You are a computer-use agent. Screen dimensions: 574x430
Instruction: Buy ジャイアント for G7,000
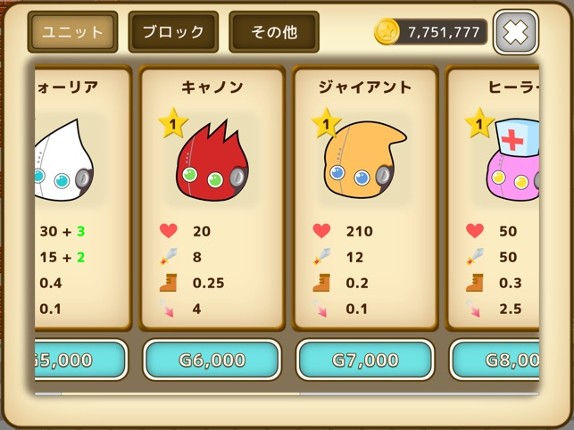(x=365, y=360)
